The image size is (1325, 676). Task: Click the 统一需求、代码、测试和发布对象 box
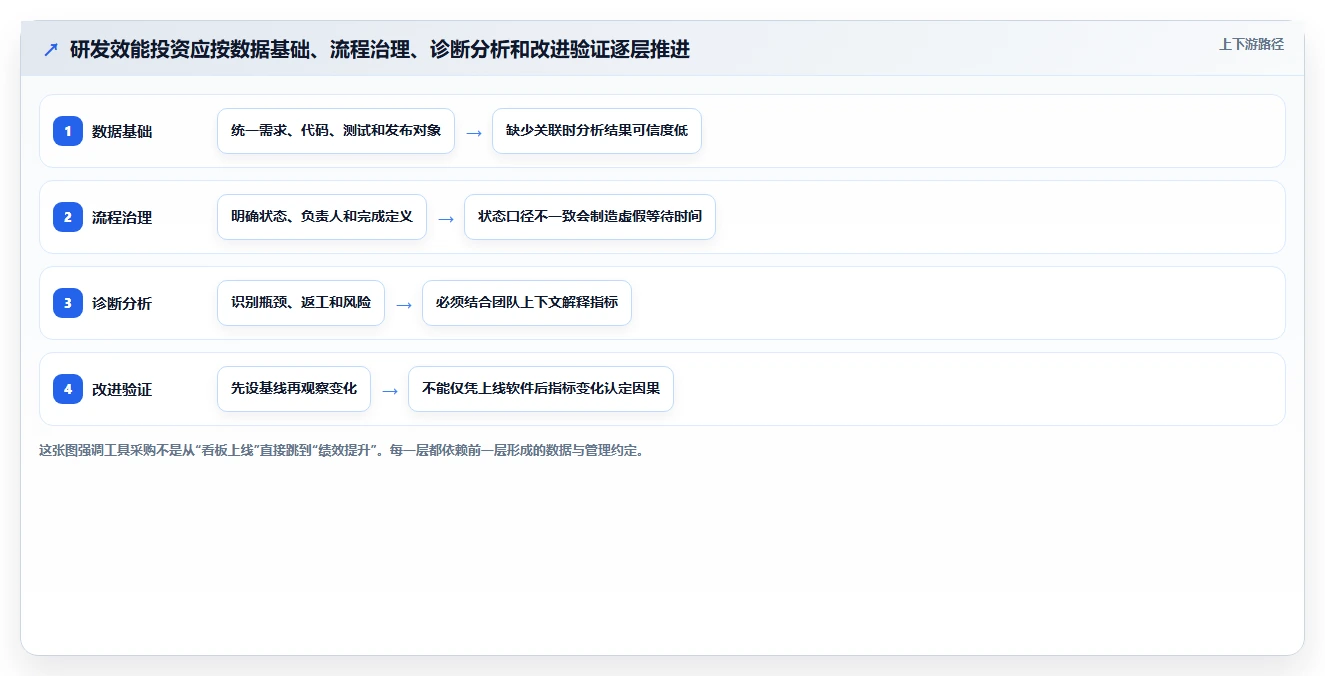[336, 131]
